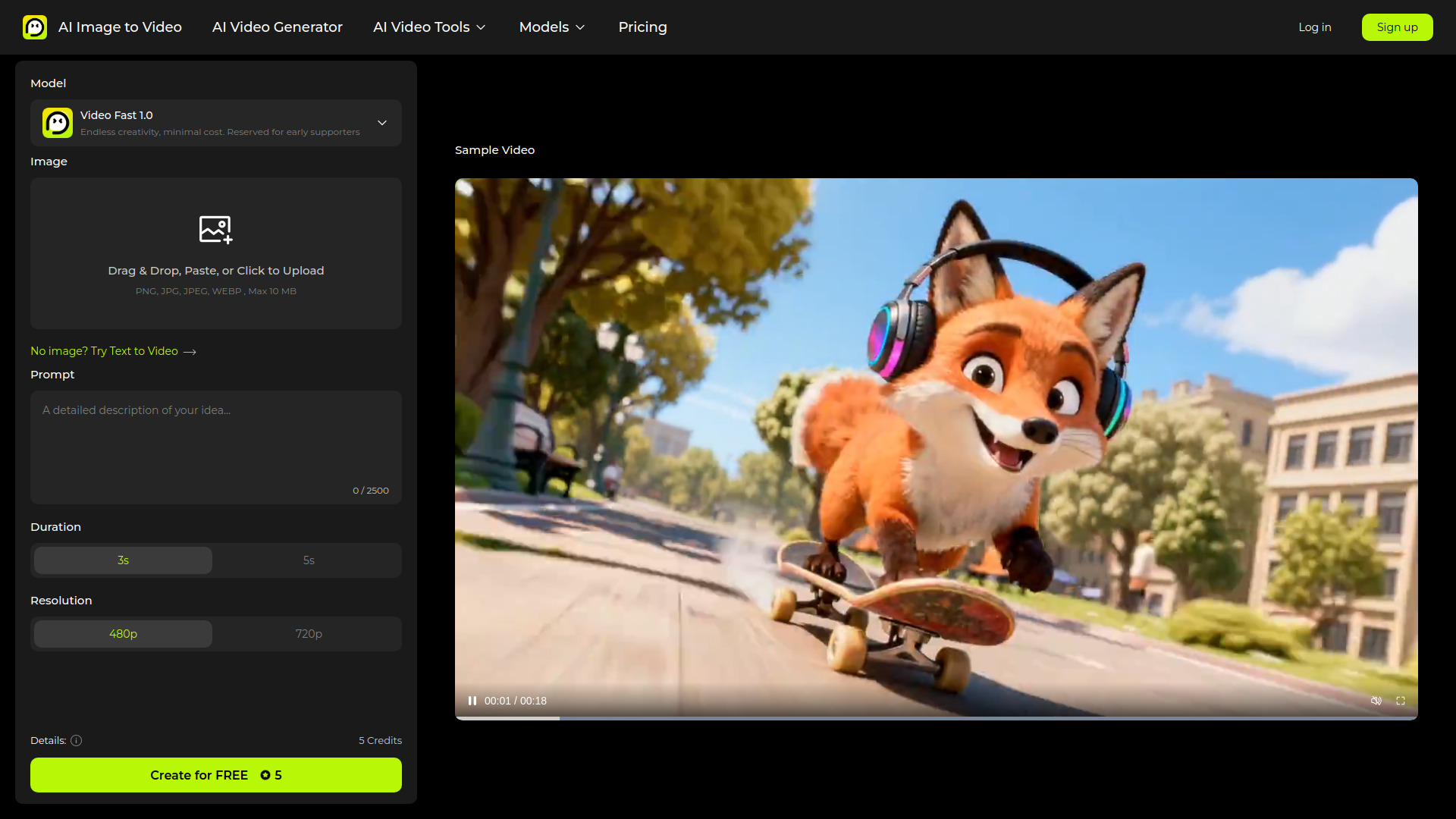Keep 480p resolution selected
1456x819 pixels.
pyautogui.click(x=122, y=634)
